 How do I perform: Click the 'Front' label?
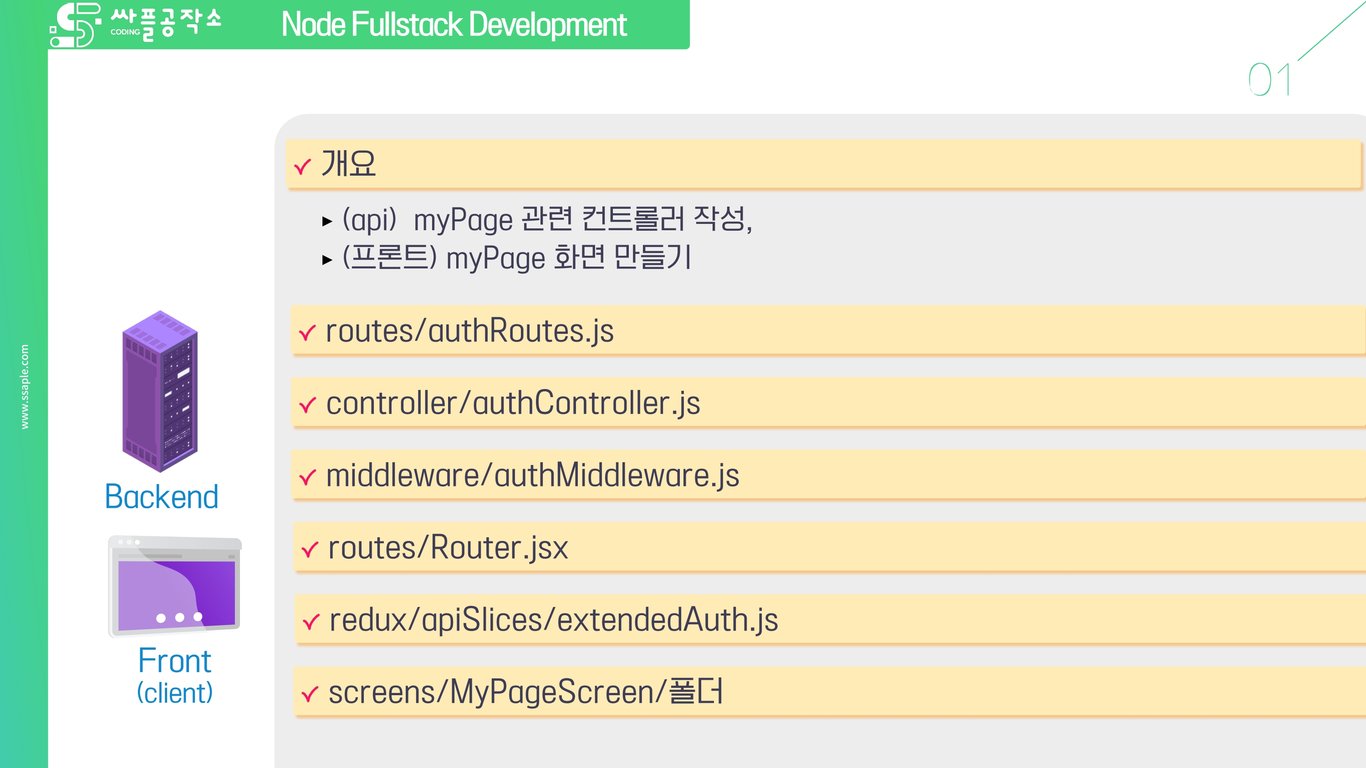click(x=175, y=661)
